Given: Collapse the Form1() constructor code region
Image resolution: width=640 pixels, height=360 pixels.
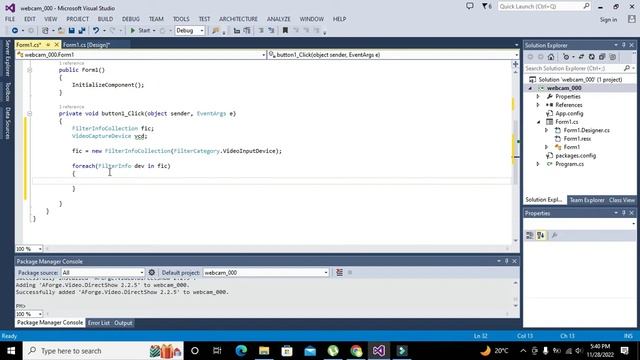Looking at the screenshot, I should point(29,70).
